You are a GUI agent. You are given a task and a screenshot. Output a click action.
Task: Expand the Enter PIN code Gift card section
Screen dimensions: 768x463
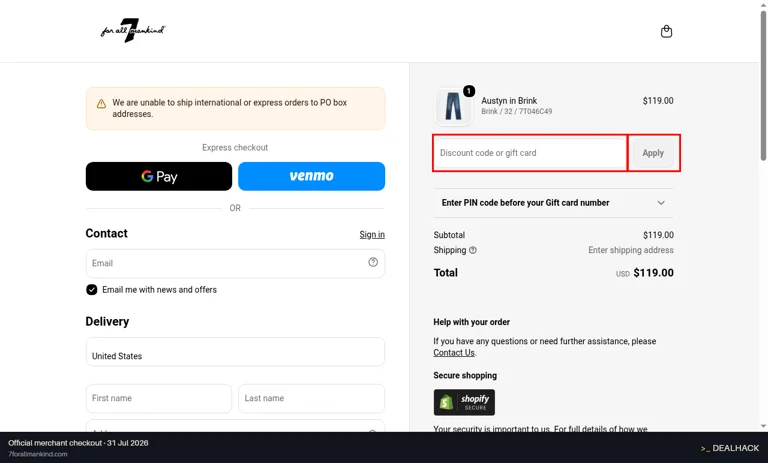[553, 203]
